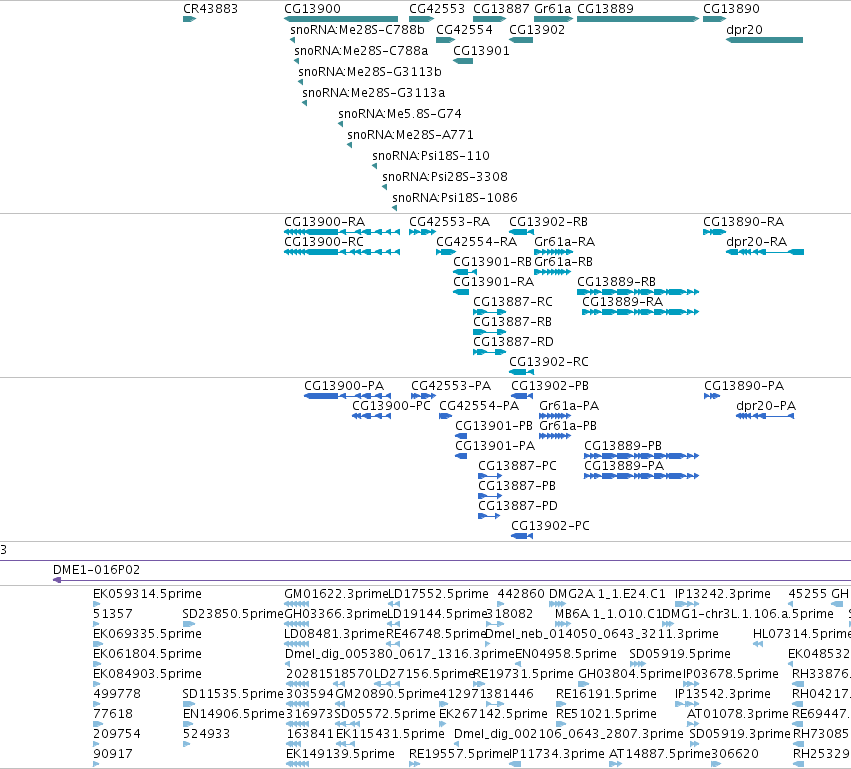
Task: Select transcript CG13887-RB
Action: [512, 322]
